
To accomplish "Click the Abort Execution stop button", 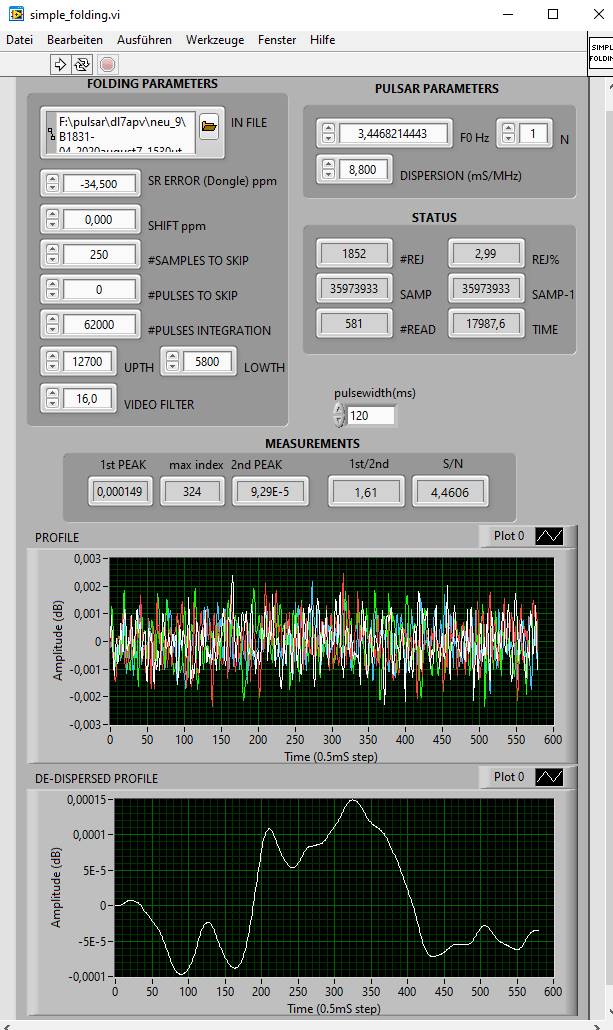I will [107, 64].
